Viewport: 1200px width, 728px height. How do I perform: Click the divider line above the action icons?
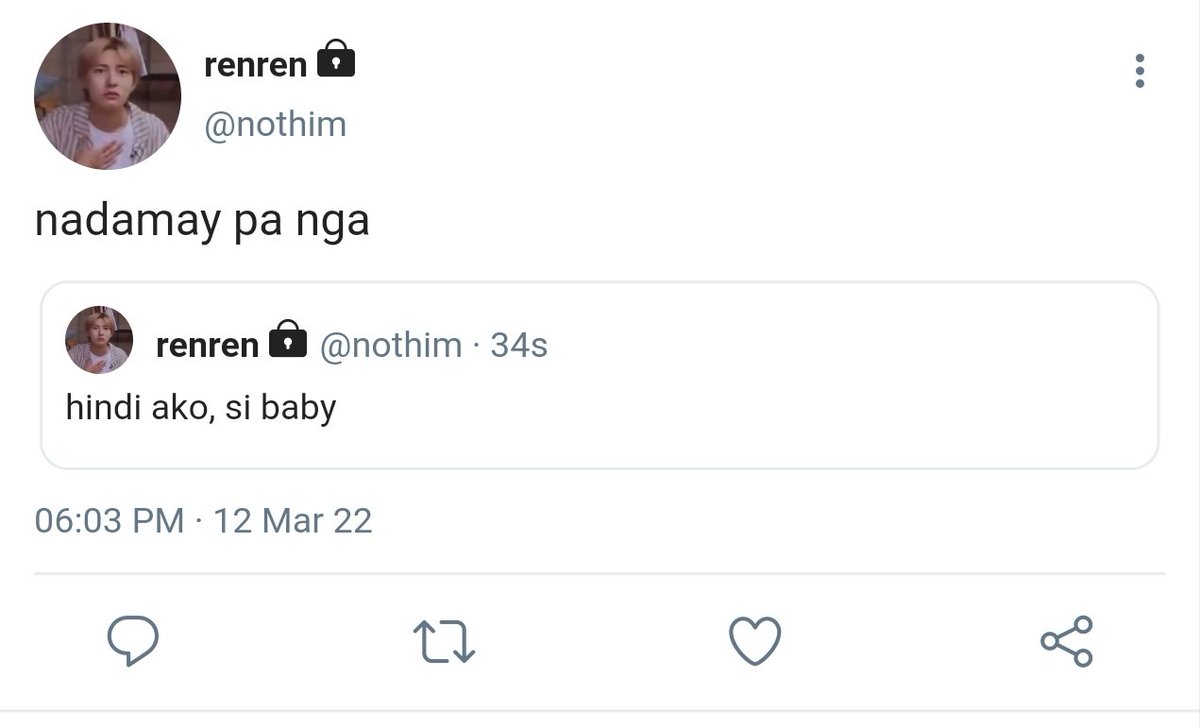click(x=600, y=574)
